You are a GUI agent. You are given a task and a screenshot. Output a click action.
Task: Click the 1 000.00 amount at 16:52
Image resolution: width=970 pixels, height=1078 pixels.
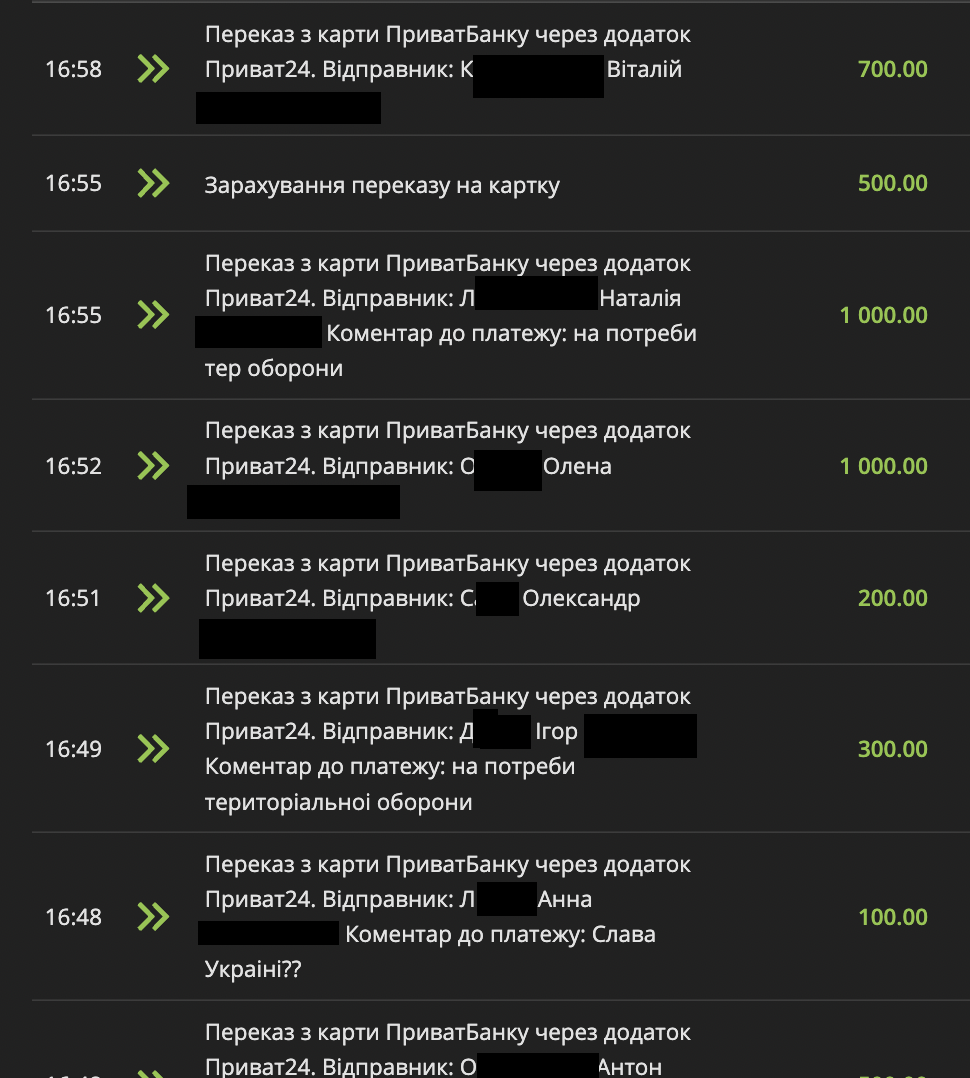click(884, 466)
